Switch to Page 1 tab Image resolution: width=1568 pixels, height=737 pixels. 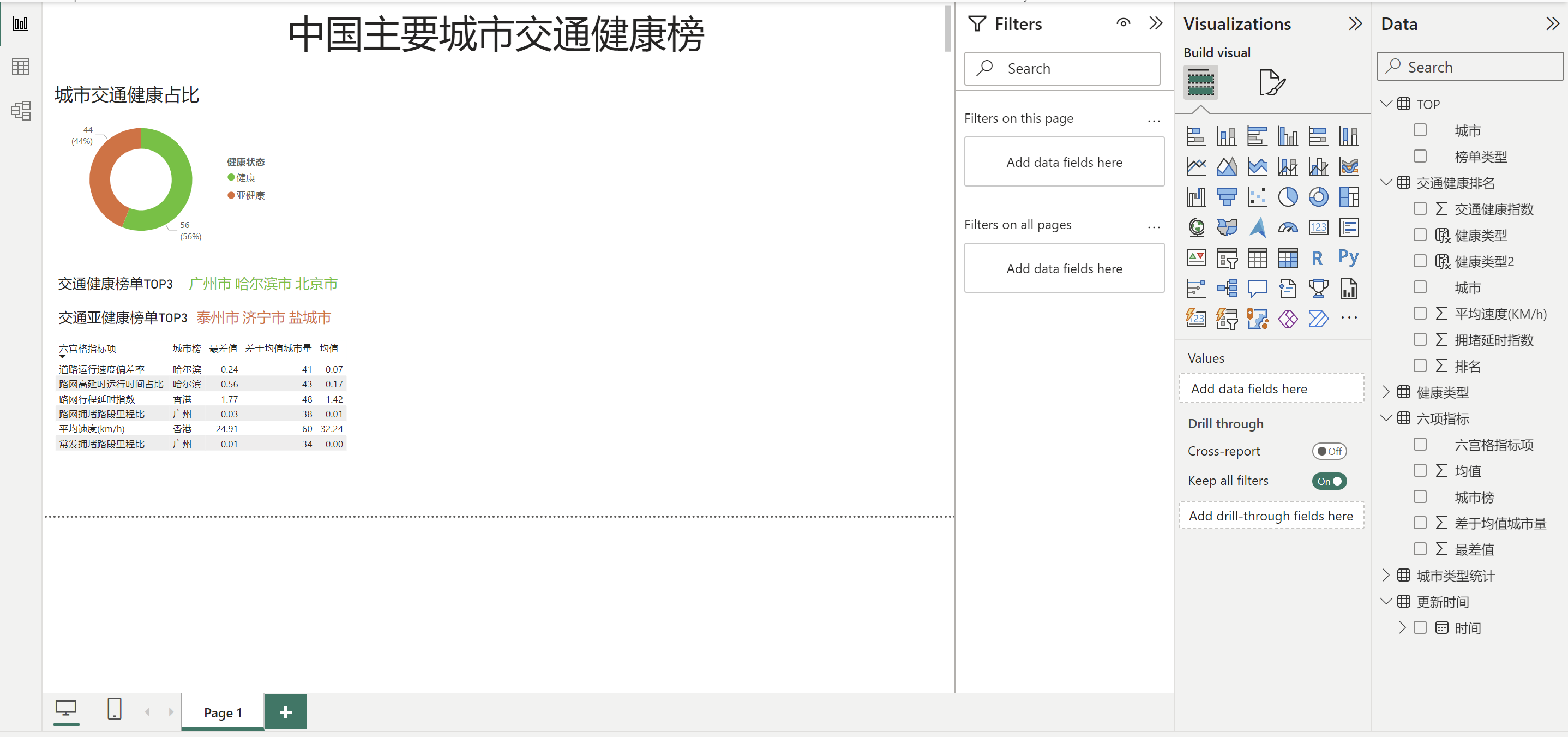[x=223, y=712]
